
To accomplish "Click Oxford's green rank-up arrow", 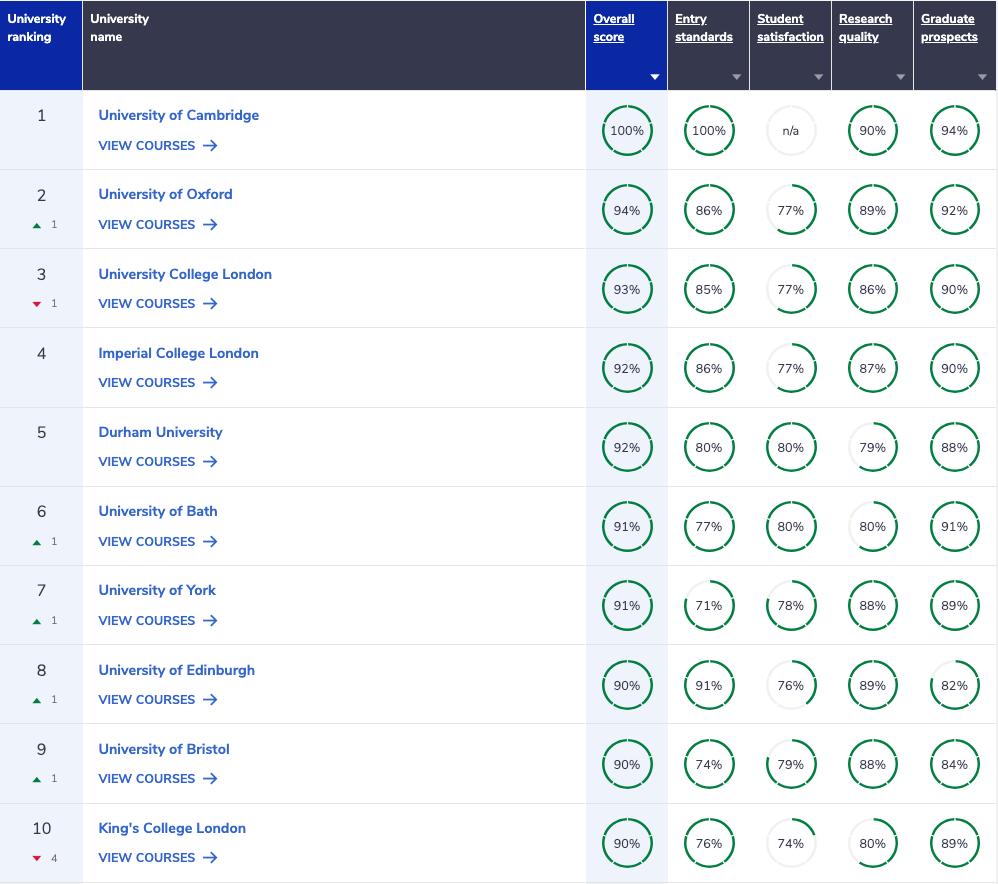I will click(37, 225).
